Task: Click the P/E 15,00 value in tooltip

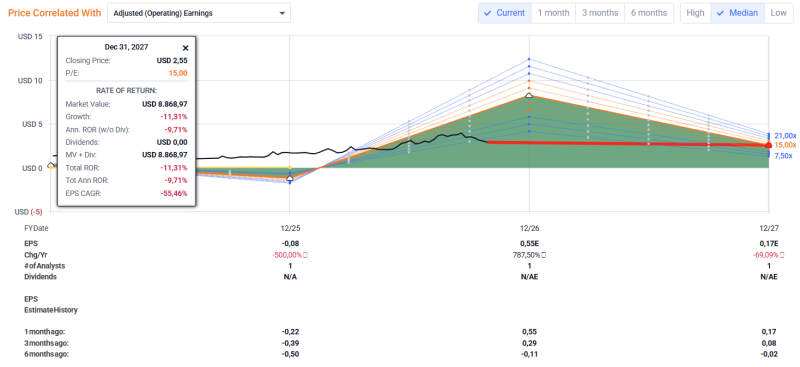Action: pyautogui.click(x=178, y=73)
